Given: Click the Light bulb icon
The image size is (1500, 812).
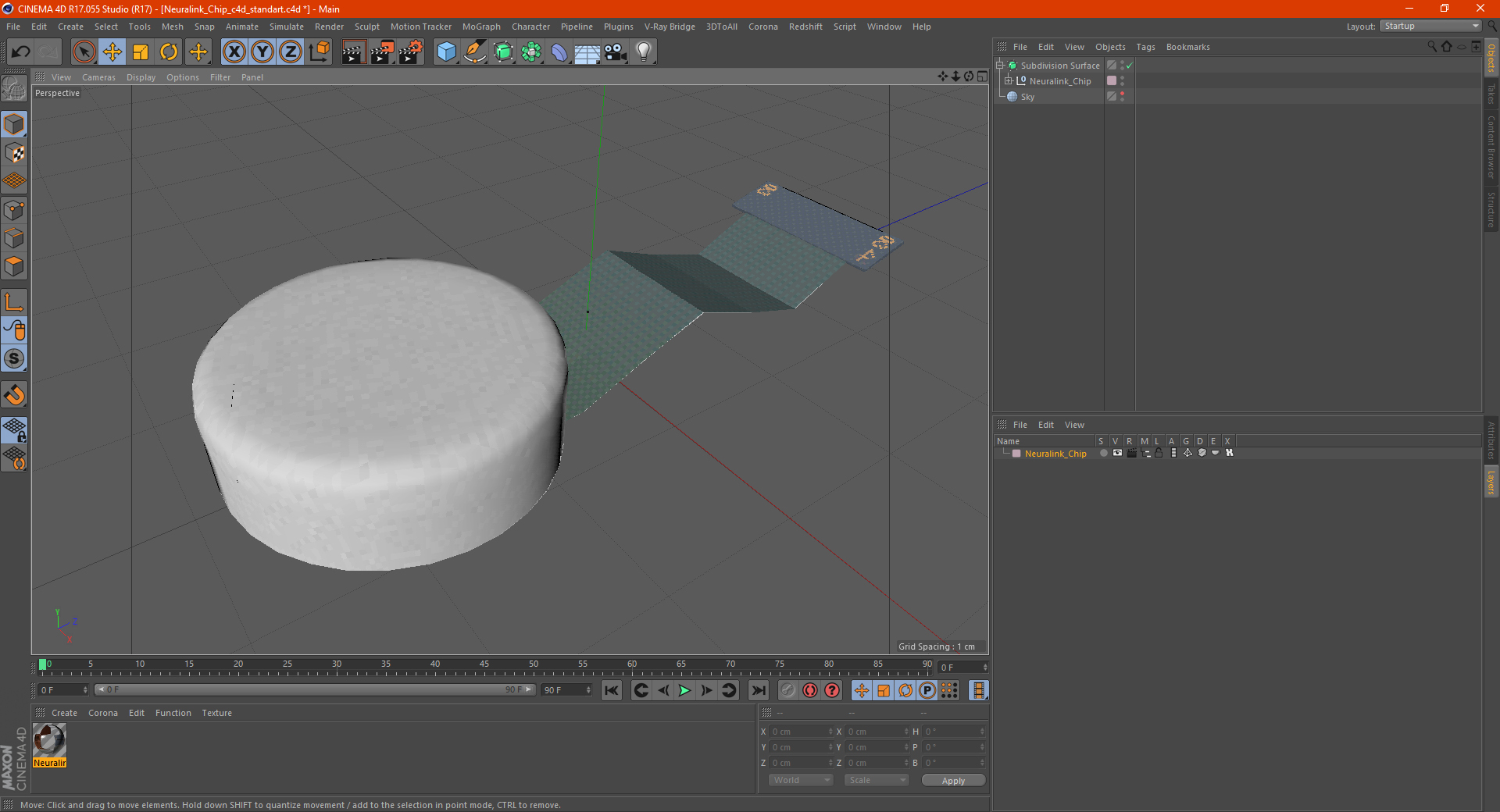Looking at the screenshot, I should pos(644,52).
